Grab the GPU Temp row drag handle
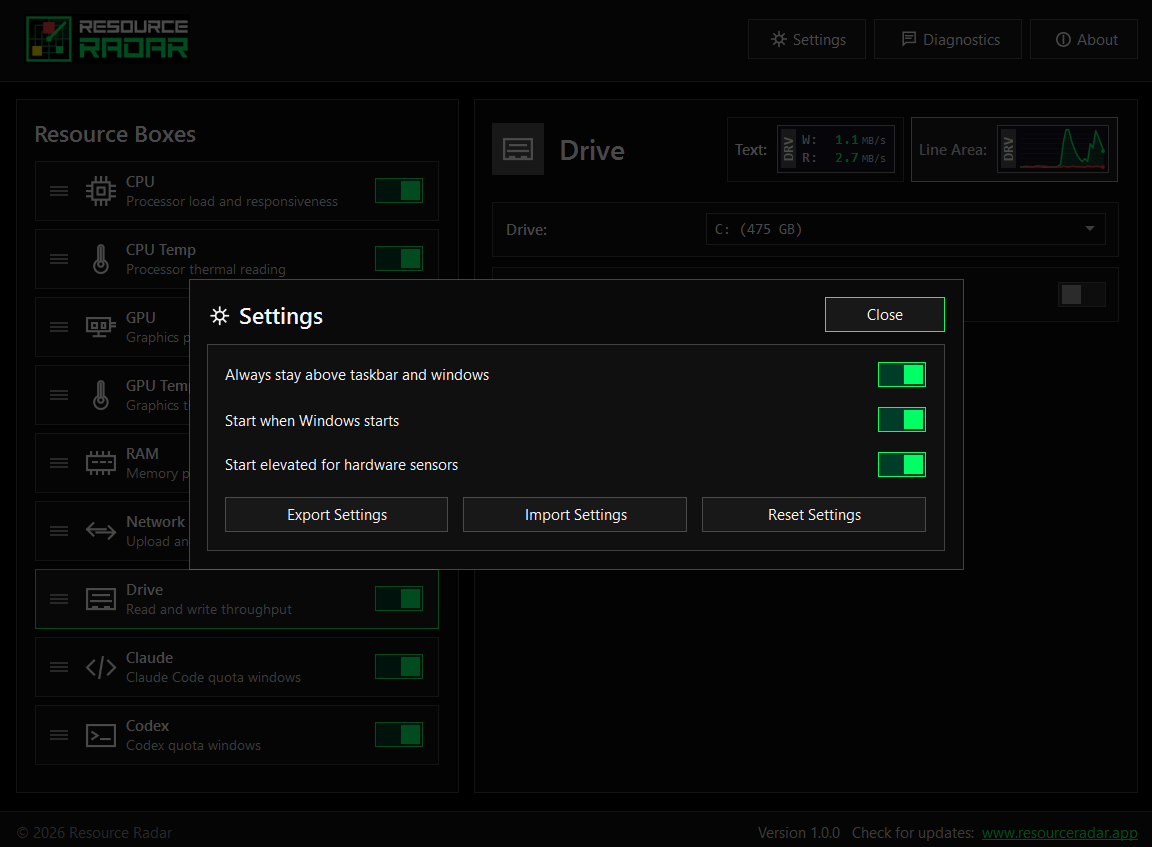The height and width of the screenshot is (847, 1152). [x=59, y=395]
